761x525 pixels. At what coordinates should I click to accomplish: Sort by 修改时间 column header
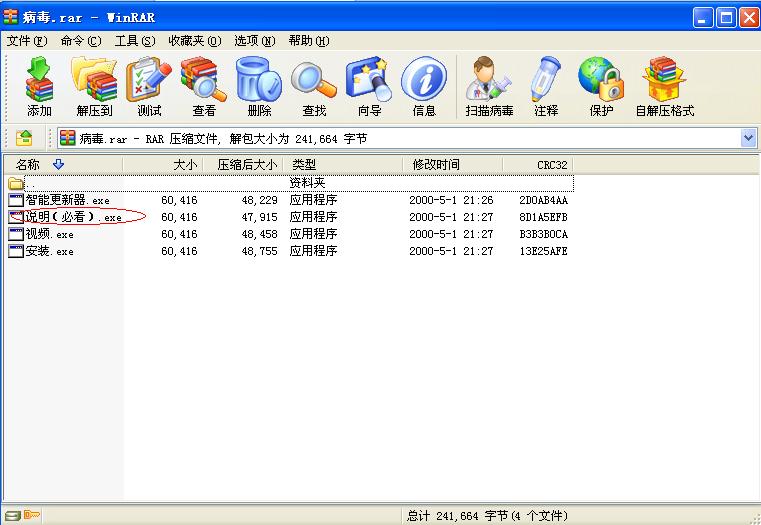453,164
